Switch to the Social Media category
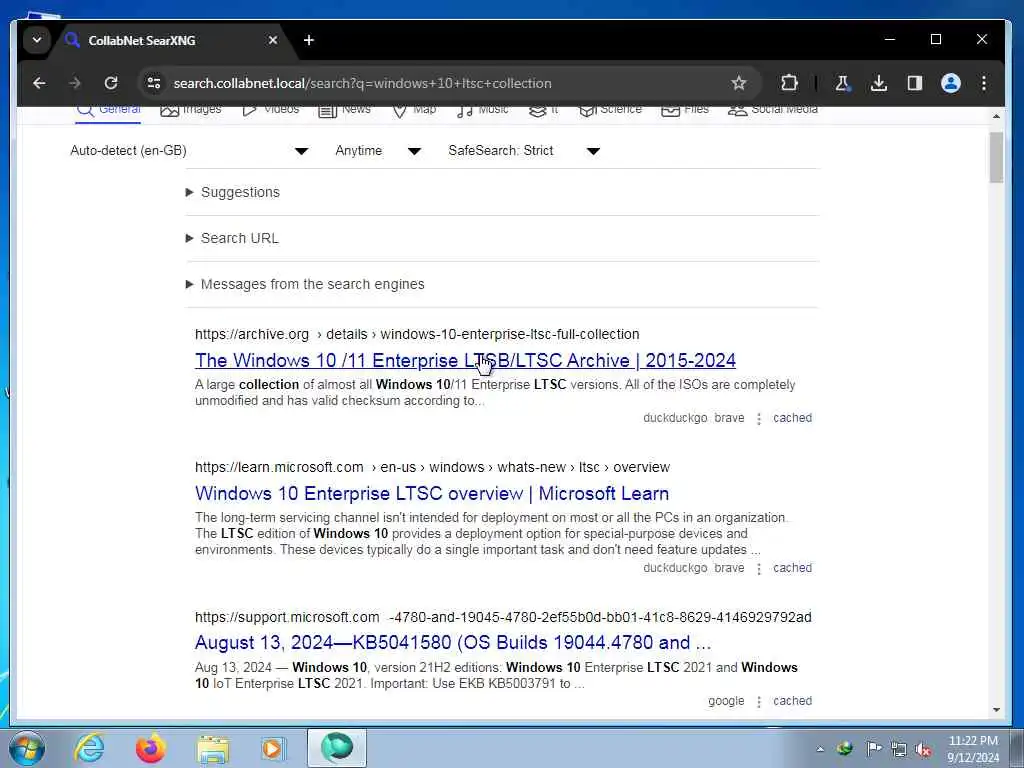This screenshot has height=768, width=1024. point(773,110)
